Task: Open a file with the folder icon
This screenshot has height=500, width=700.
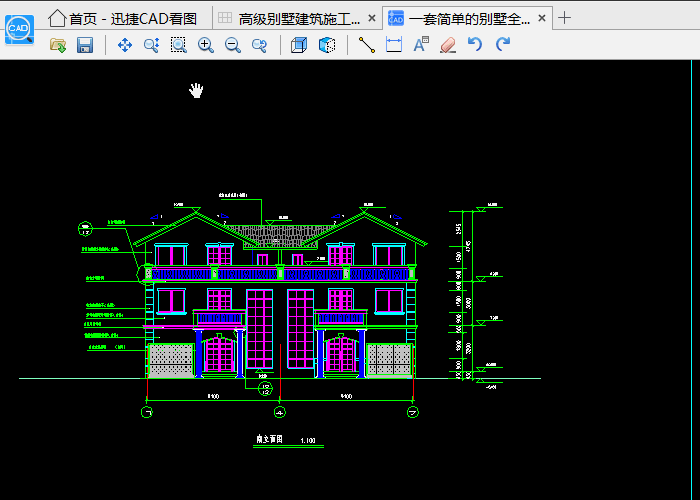Action: (58, 45)
